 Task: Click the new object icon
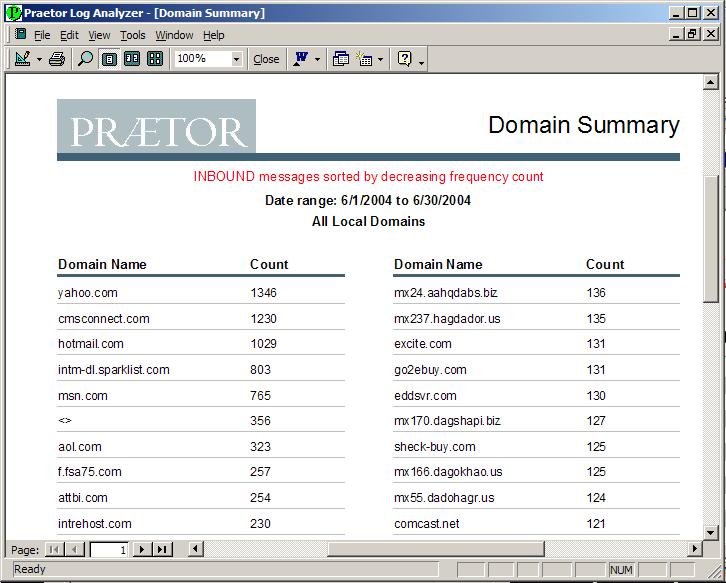364,59
